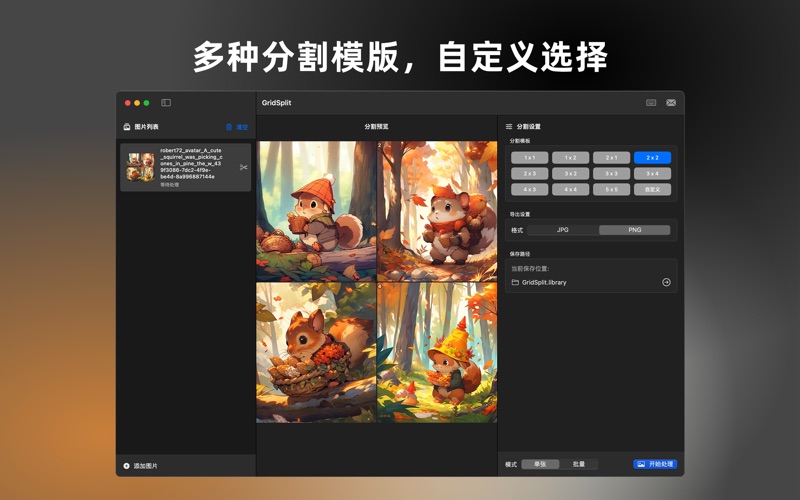Click the 分割设置 settings list icon

(509, 127)
